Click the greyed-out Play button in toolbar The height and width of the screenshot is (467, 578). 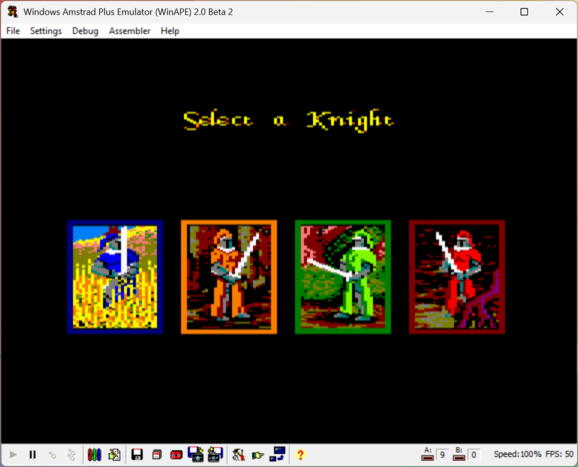click(x=13, y=455)
